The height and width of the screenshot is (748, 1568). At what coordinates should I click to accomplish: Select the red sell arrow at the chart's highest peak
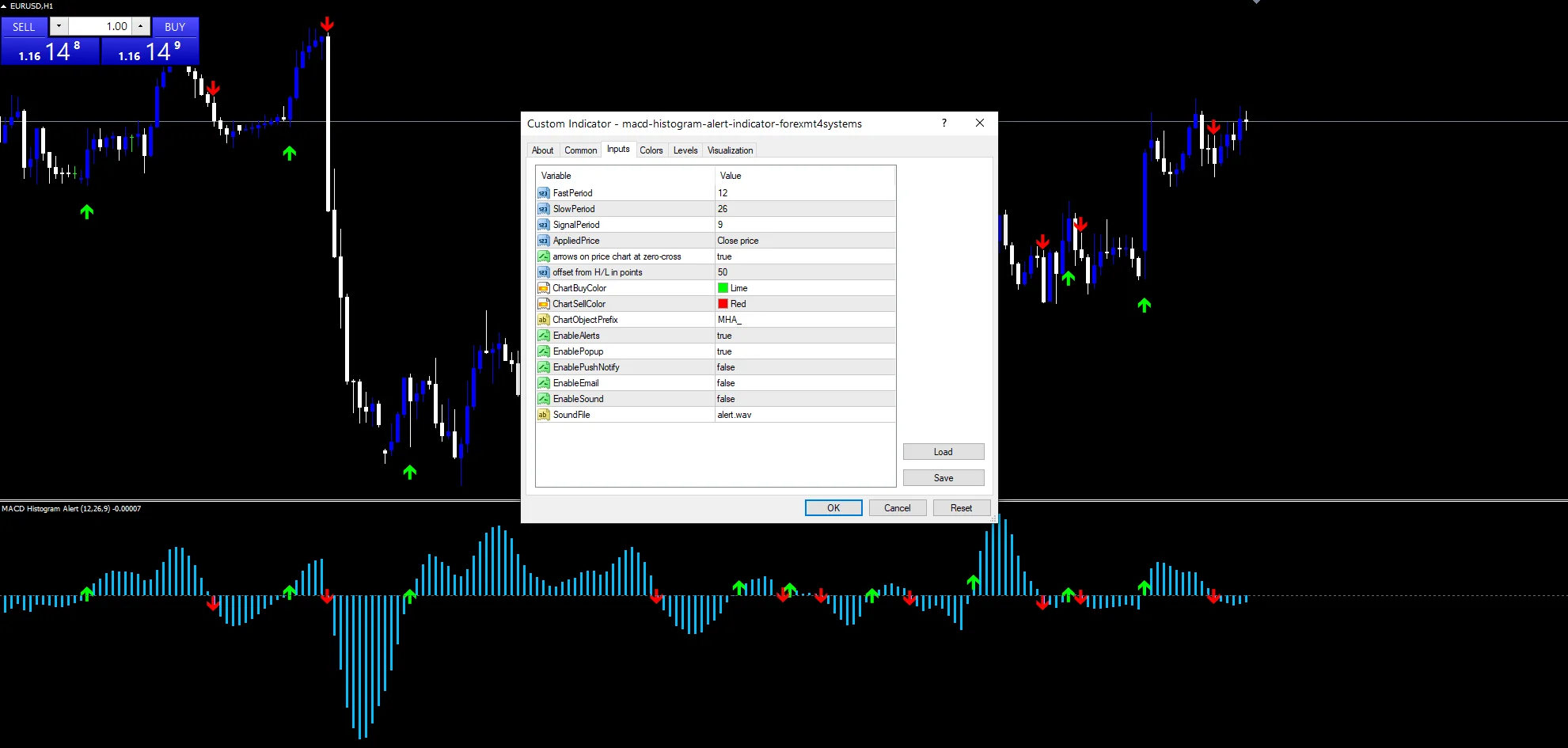click(x=327, y=24)
